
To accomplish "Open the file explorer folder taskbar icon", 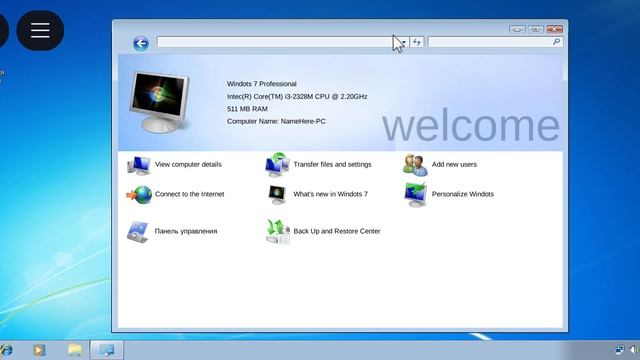I will 75,350.
